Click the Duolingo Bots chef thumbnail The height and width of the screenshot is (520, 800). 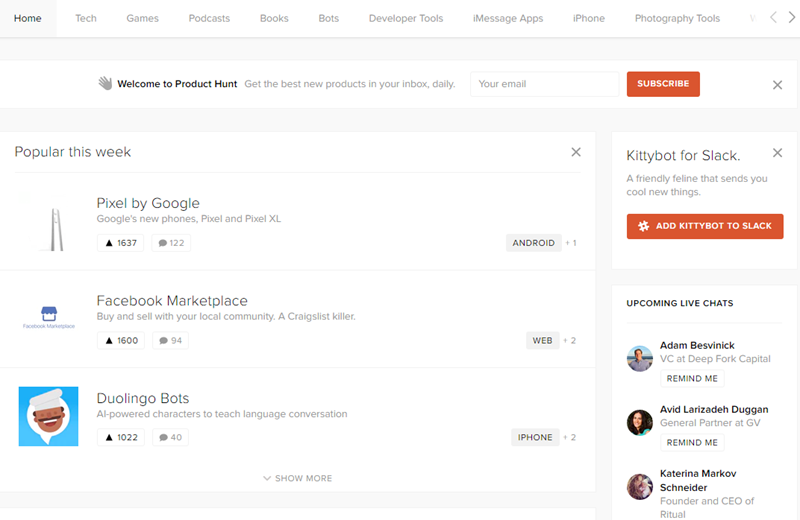[48, 416]
